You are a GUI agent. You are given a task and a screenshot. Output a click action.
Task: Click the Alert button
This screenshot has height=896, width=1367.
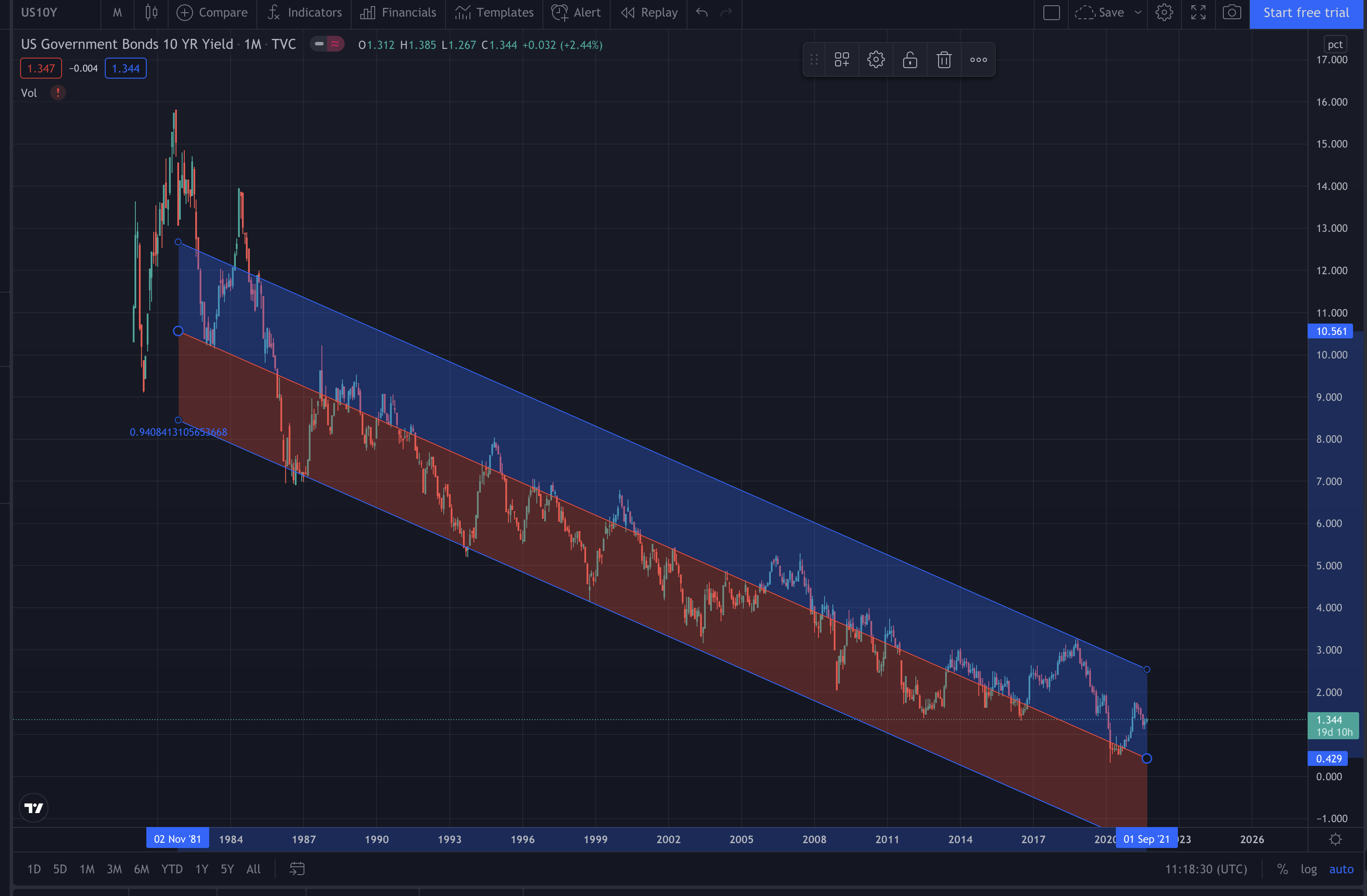click(576, 13)
